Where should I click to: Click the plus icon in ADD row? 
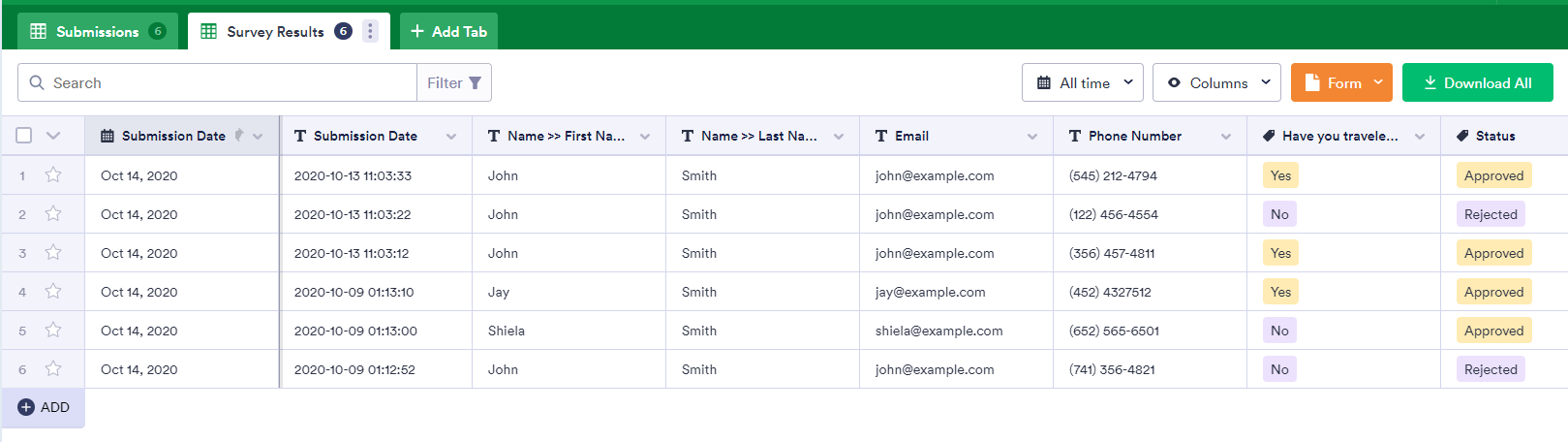tap(26, 407)
